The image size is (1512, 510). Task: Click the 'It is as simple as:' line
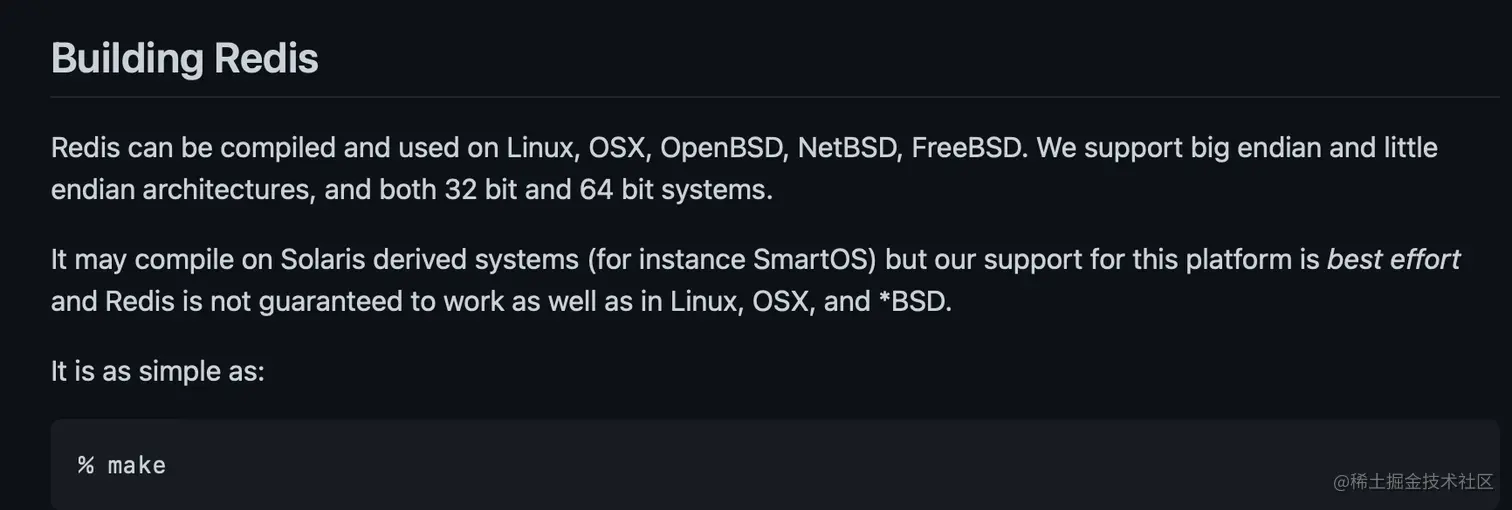point(158,371)
